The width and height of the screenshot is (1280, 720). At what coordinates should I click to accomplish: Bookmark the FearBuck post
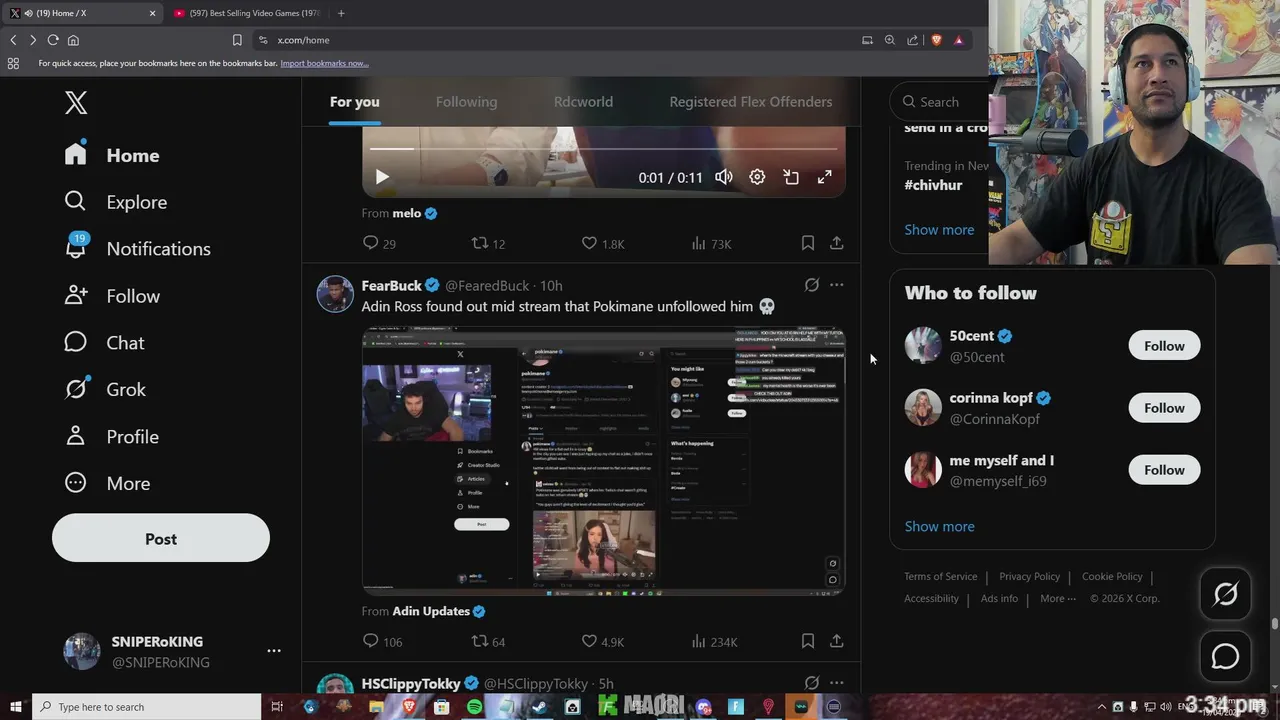808,641
